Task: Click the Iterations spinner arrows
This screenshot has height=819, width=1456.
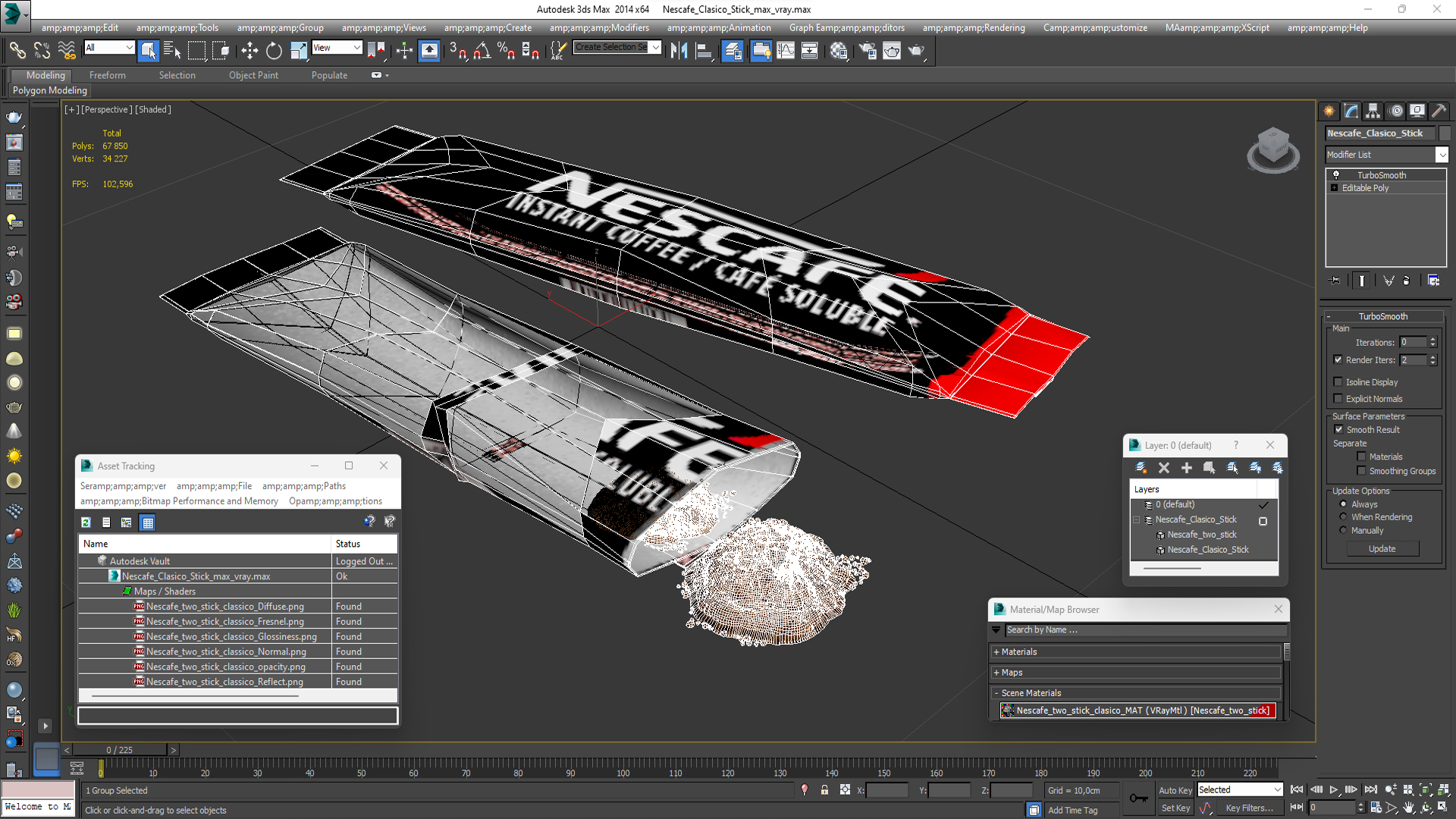Action: tap(1433, 342)
